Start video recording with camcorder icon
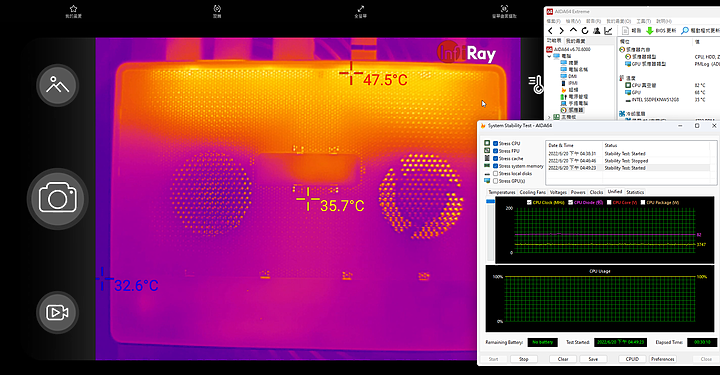The image size is (720, 375). (x=57, y=313)
